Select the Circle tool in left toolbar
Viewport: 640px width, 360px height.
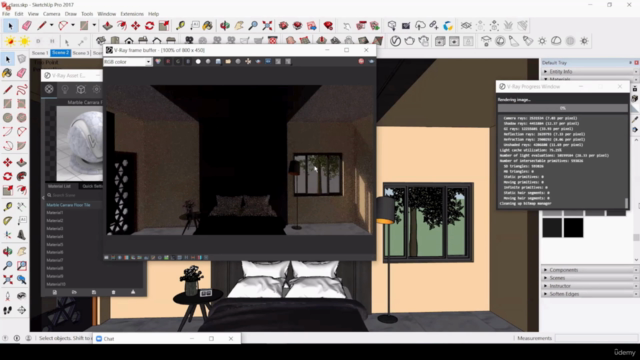click(8, 118)
